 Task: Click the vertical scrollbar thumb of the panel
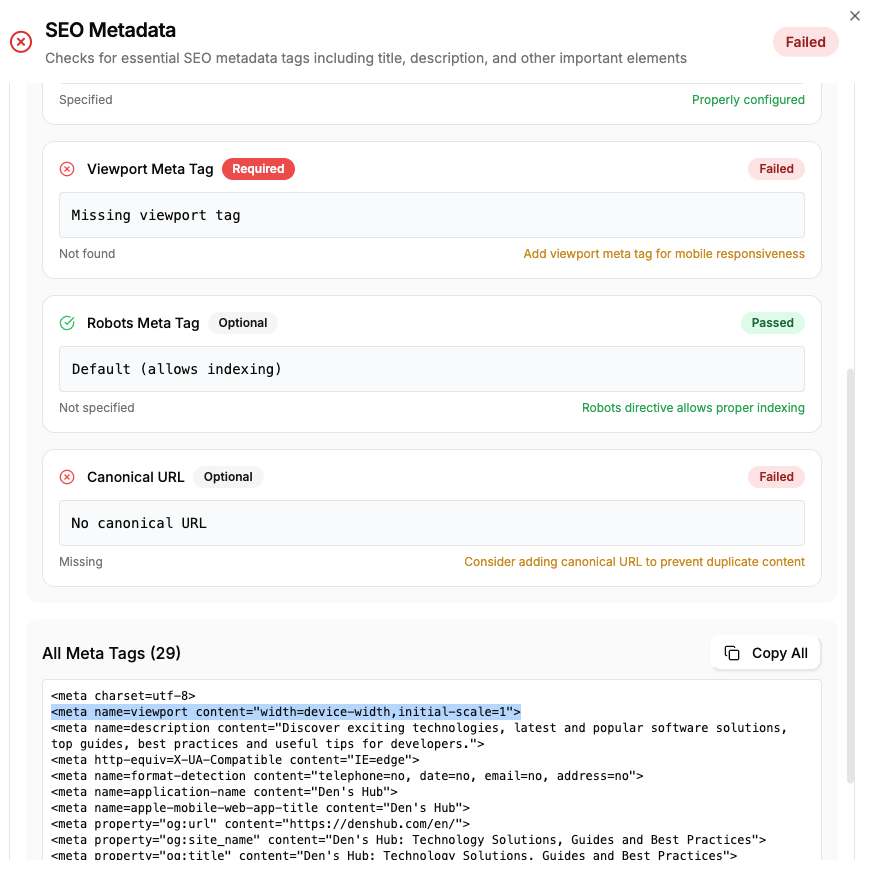(850, 575)
